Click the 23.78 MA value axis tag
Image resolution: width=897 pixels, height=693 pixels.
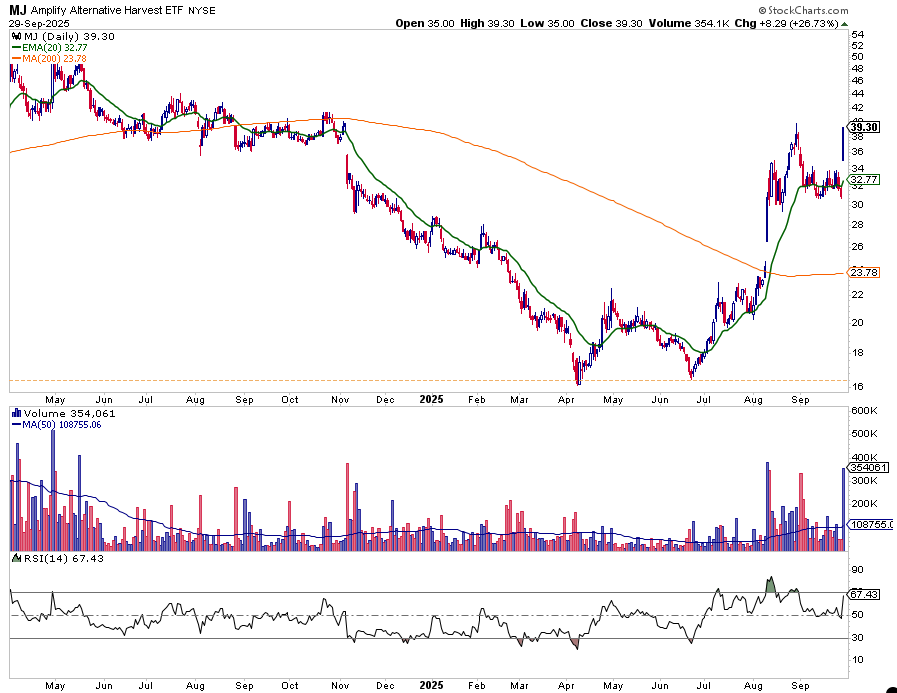863,272
